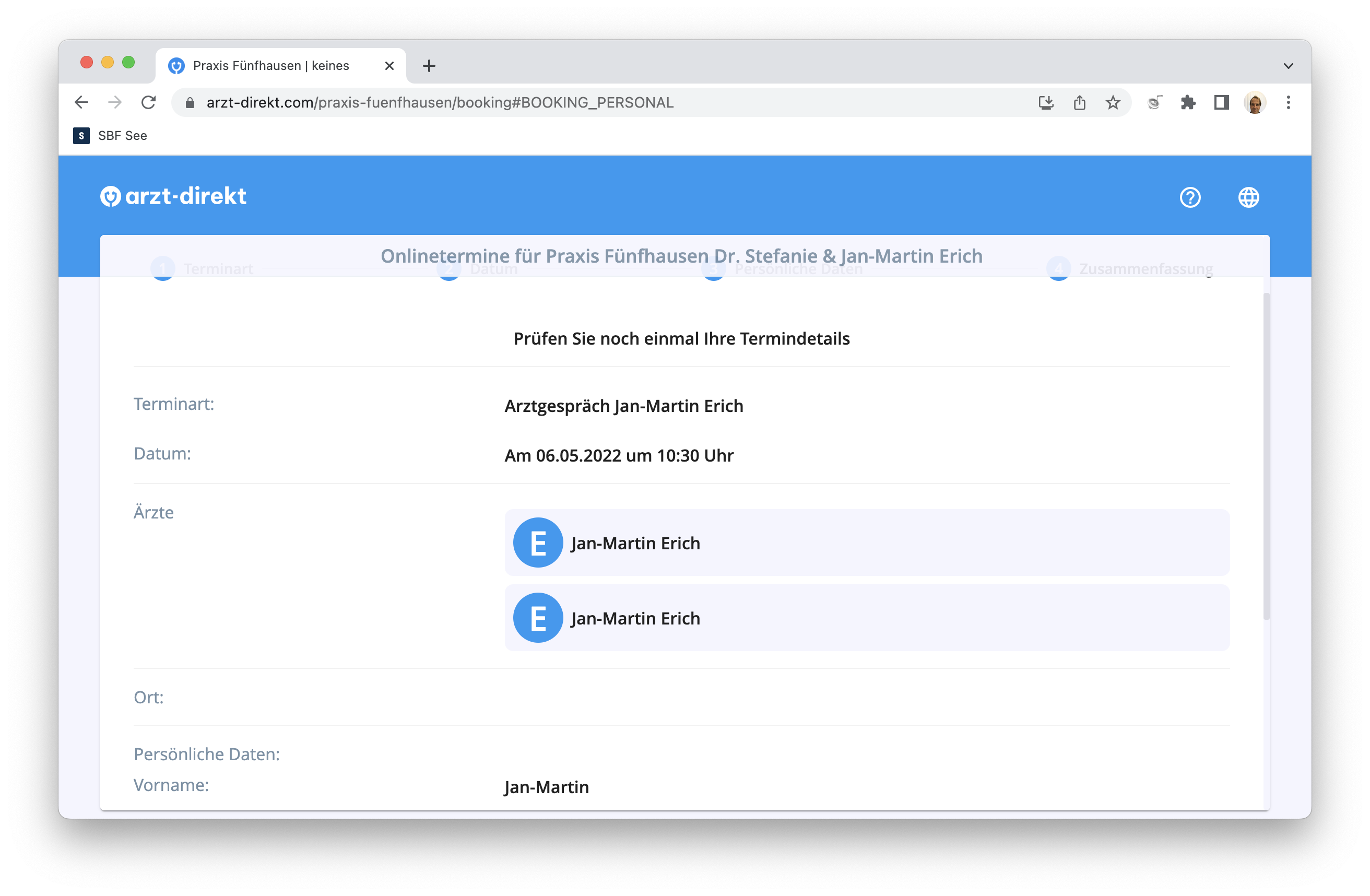Open the Chrome three-dot menu
The image size is (1370, 896).
pos(1288,102)
